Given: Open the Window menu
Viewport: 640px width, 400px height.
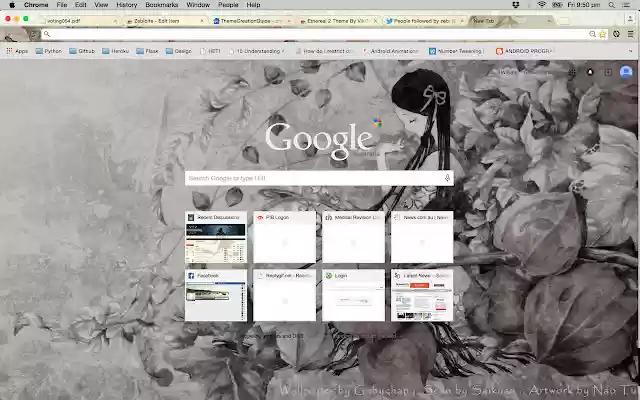Looking at the screenshot, I should pyautogui.click(x=198, y=5).
